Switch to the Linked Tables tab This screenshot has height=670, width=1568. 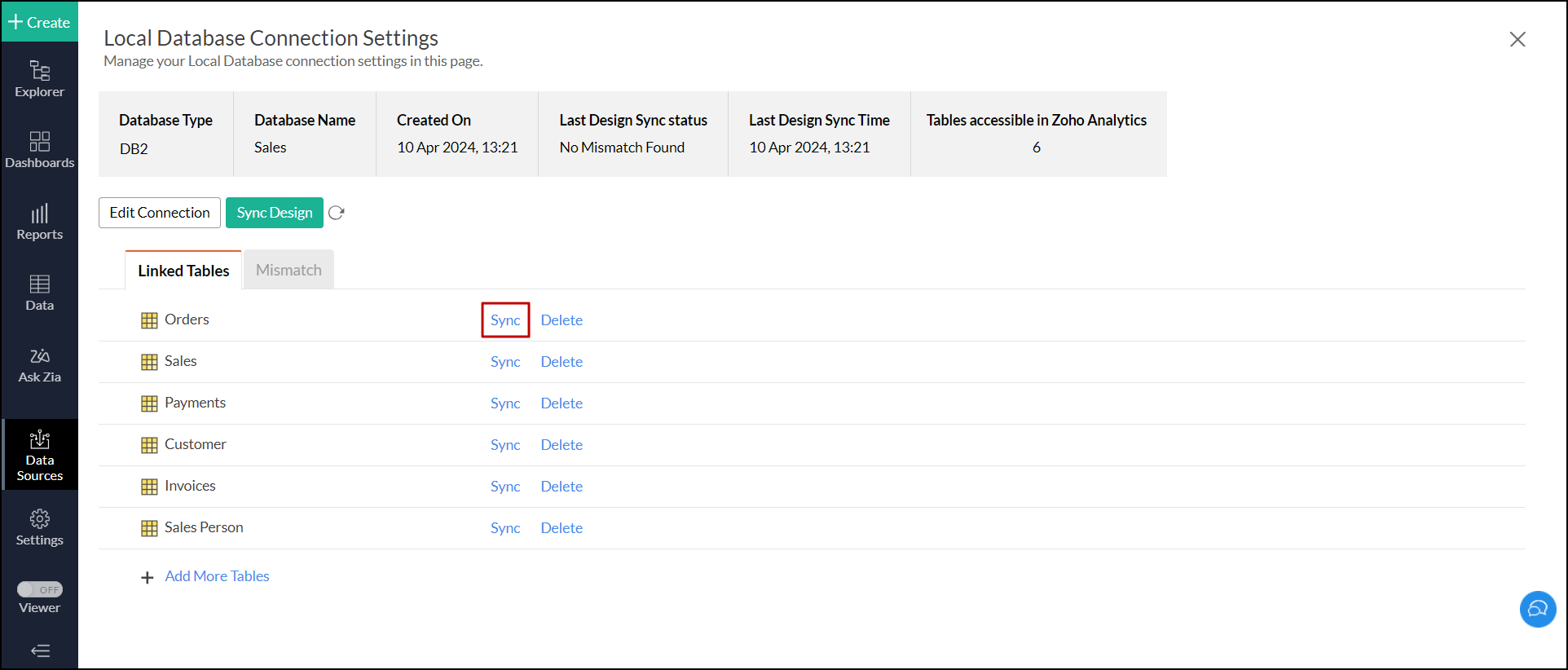183,271
